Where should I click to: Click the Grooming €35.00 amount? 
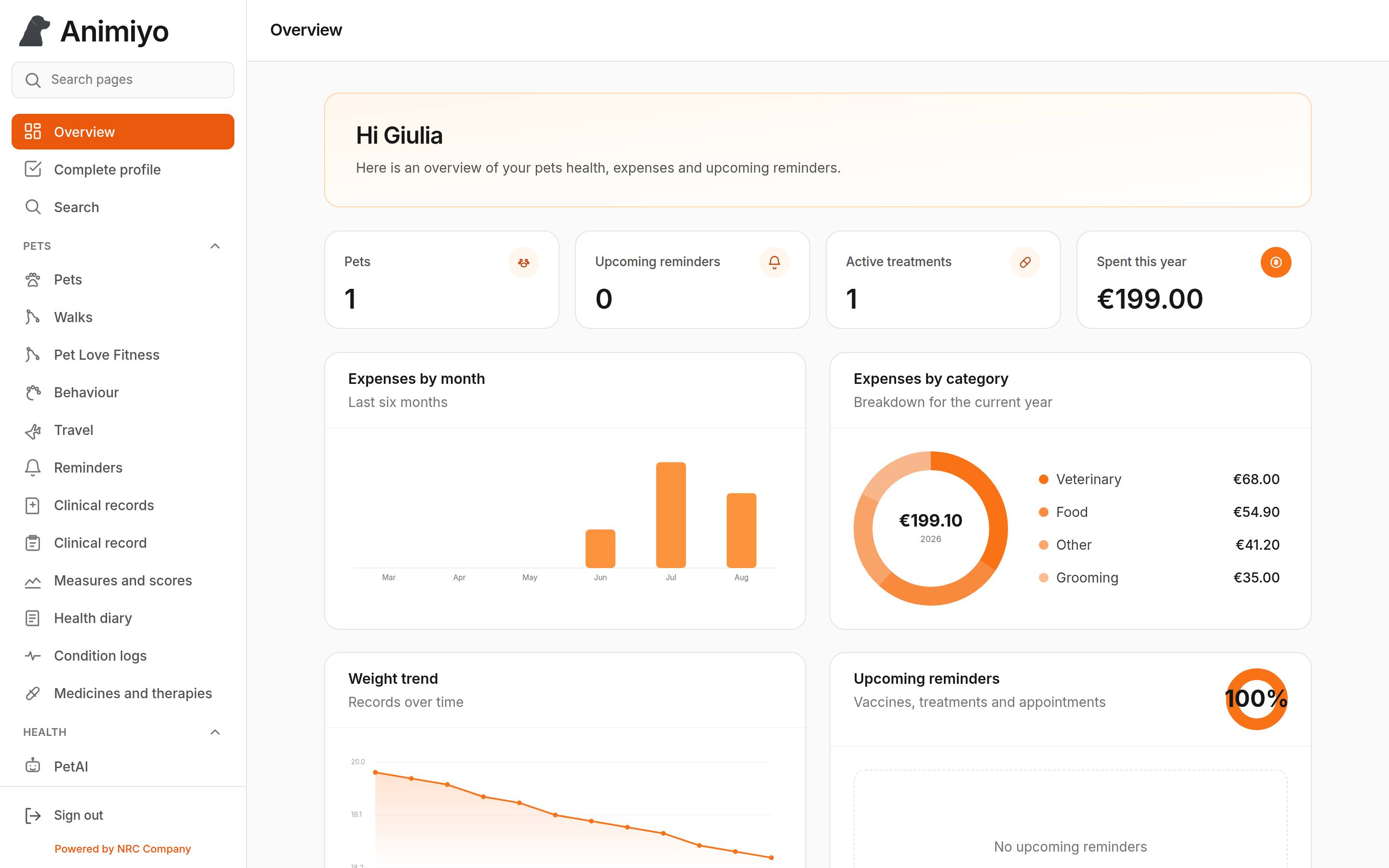point(1256,578)
